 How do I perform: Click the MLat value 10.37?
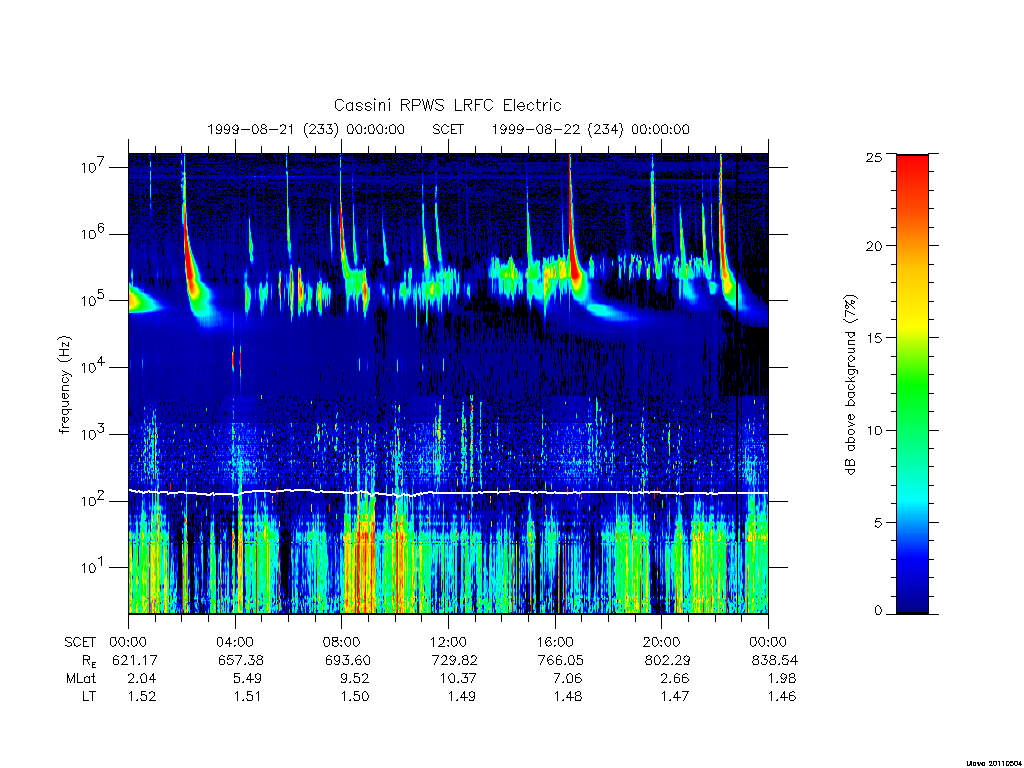458,679
